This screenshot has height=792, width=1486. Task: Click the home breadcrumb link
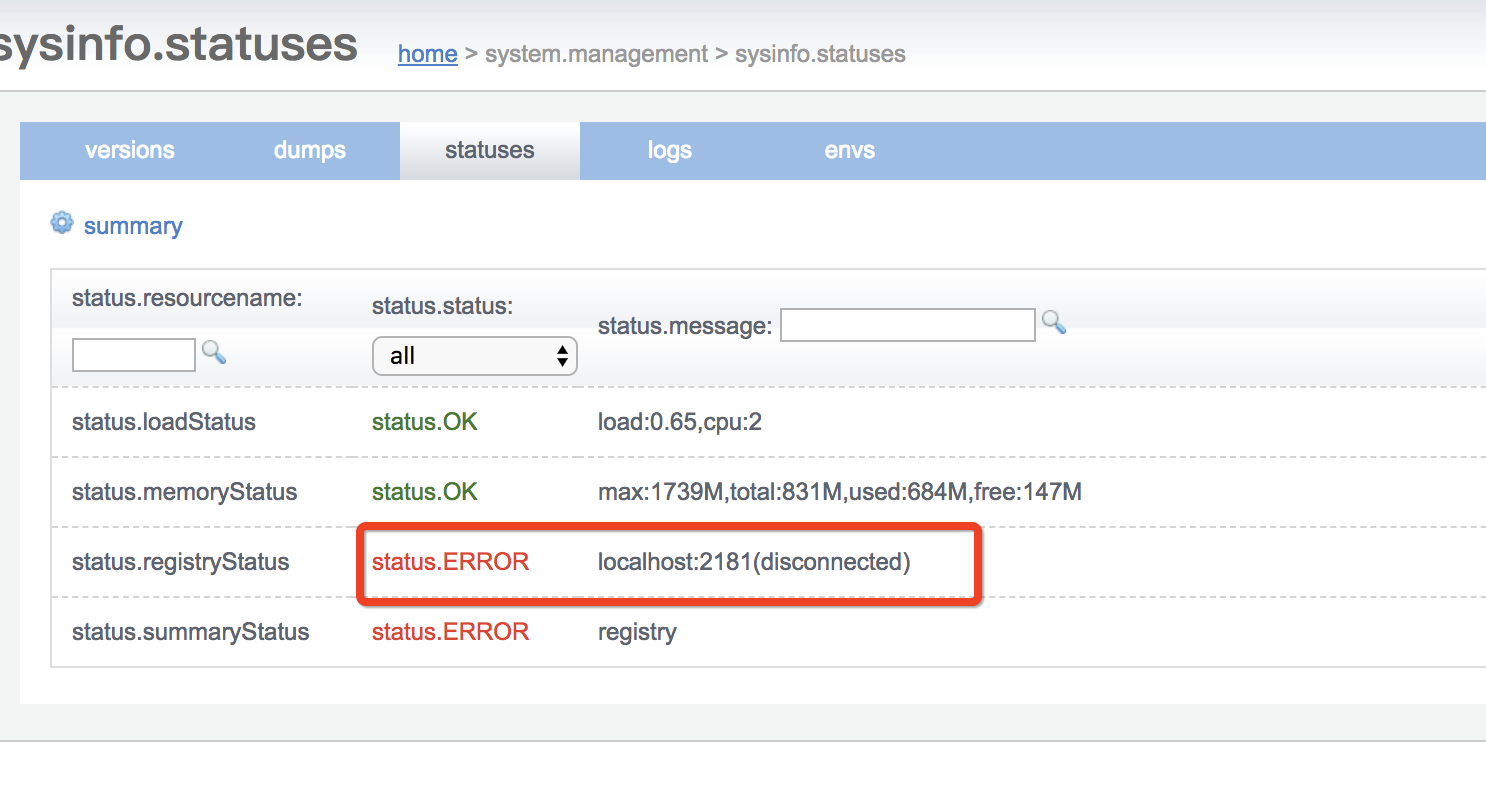click(x=427, y=54)
